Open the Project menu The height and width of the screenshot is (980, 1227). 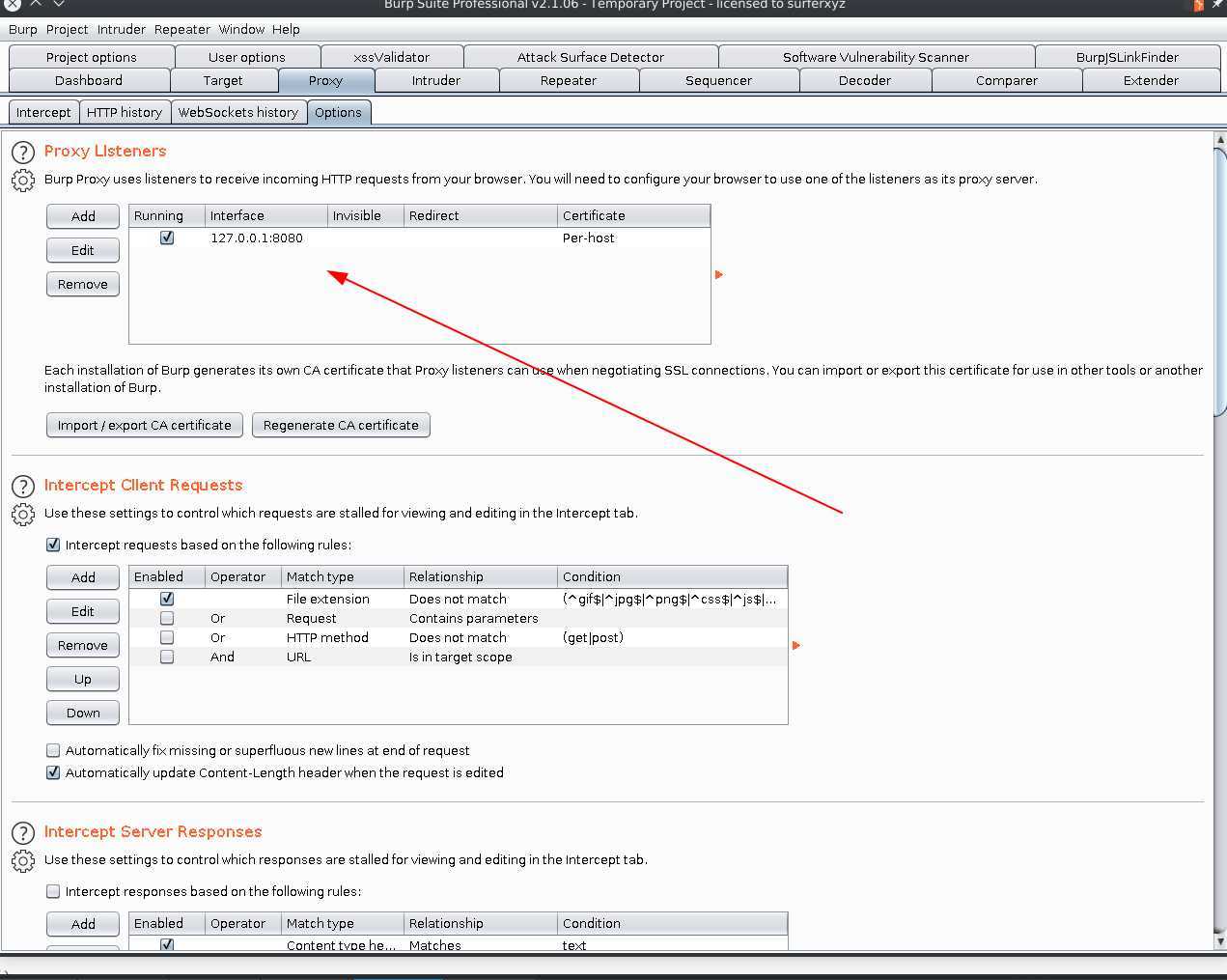coord(67,29)
